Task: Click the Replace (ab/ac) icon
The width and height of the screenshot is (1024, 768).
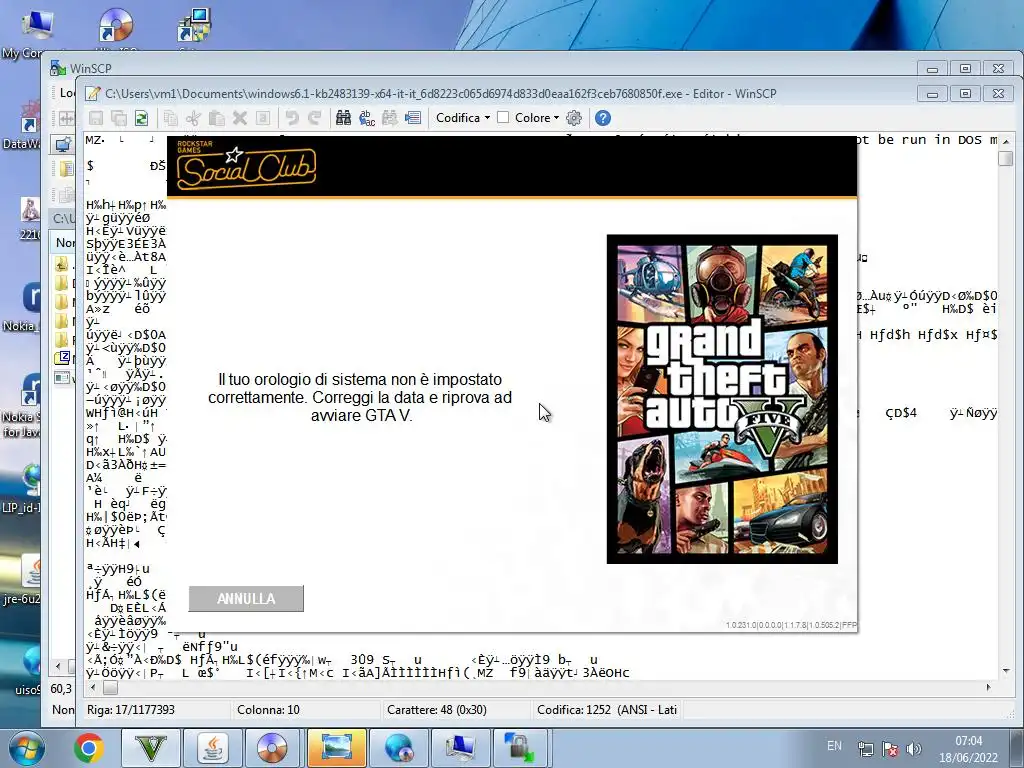Action: click(367, 118)
